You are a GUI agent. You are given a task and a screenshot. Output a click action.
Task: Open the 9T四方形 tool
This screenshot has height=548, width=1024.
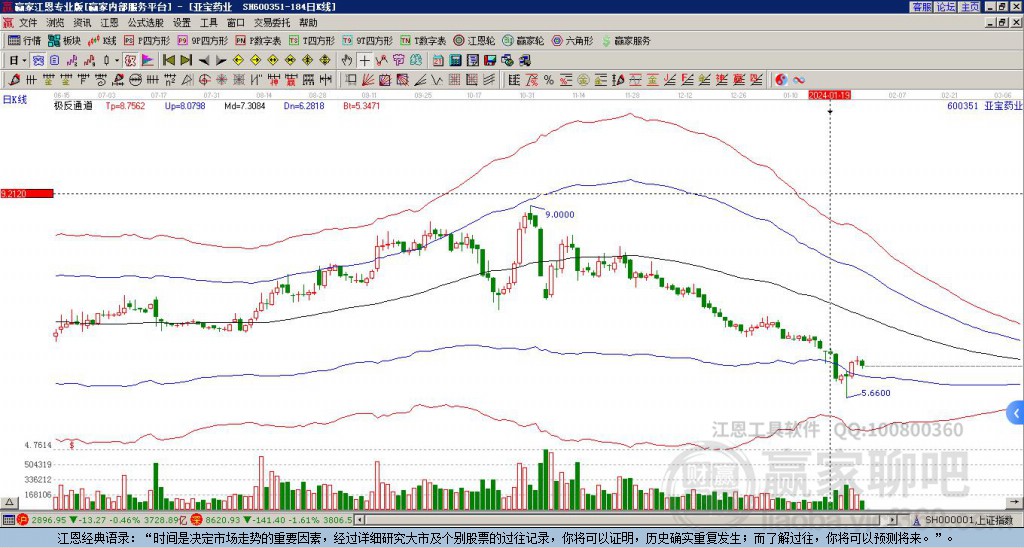coord(367,40)
